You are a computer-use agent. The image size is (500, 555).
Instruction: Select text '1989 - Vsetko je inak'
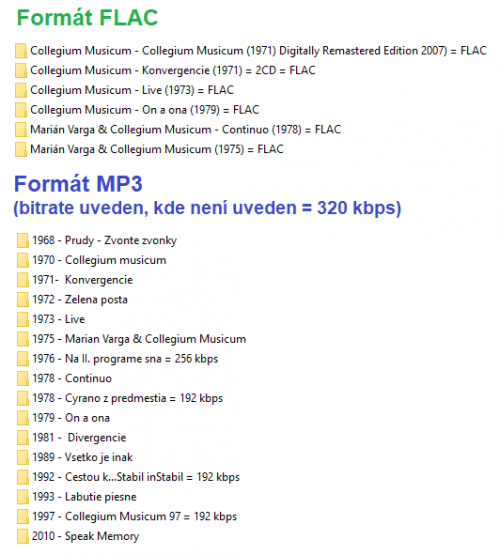click(82, 457)
